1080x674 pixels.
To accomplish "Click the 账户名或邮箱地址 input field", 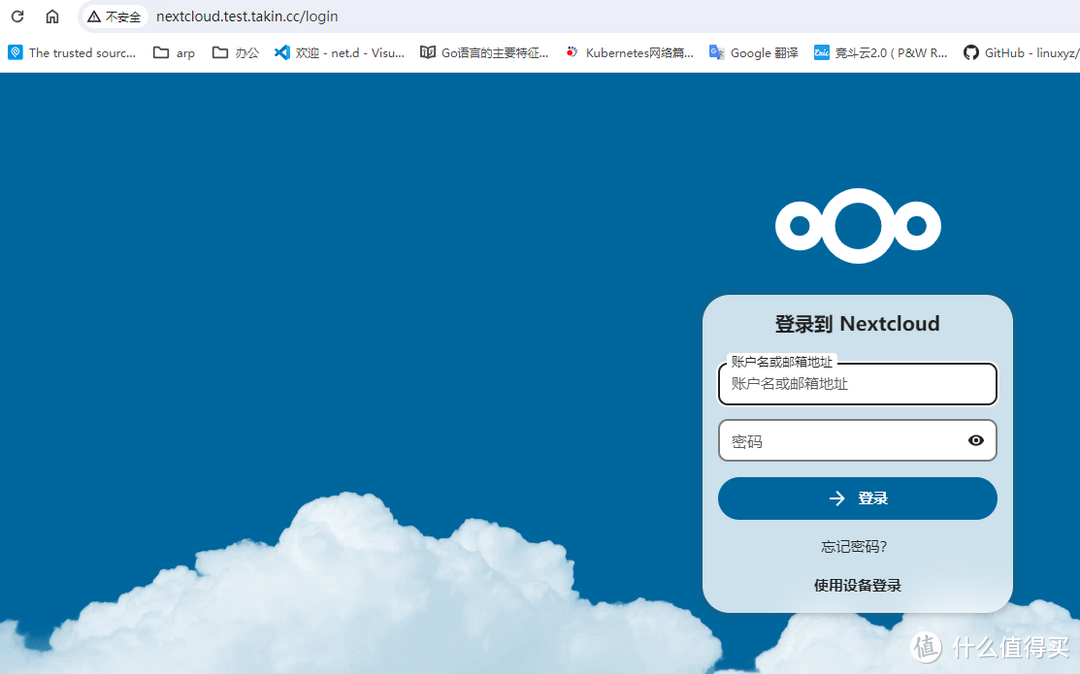I will coord(857,384).
